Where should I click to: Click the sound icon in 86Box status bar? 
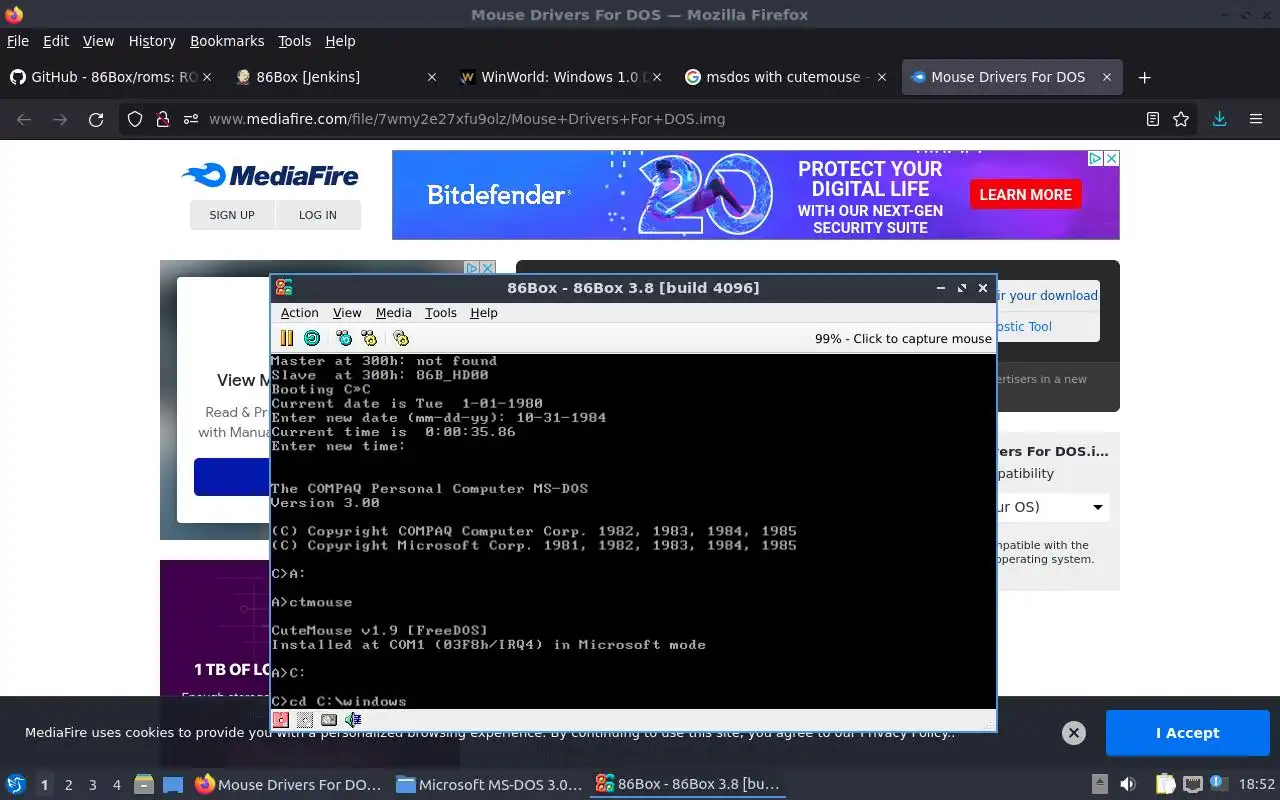click(353, 719)
